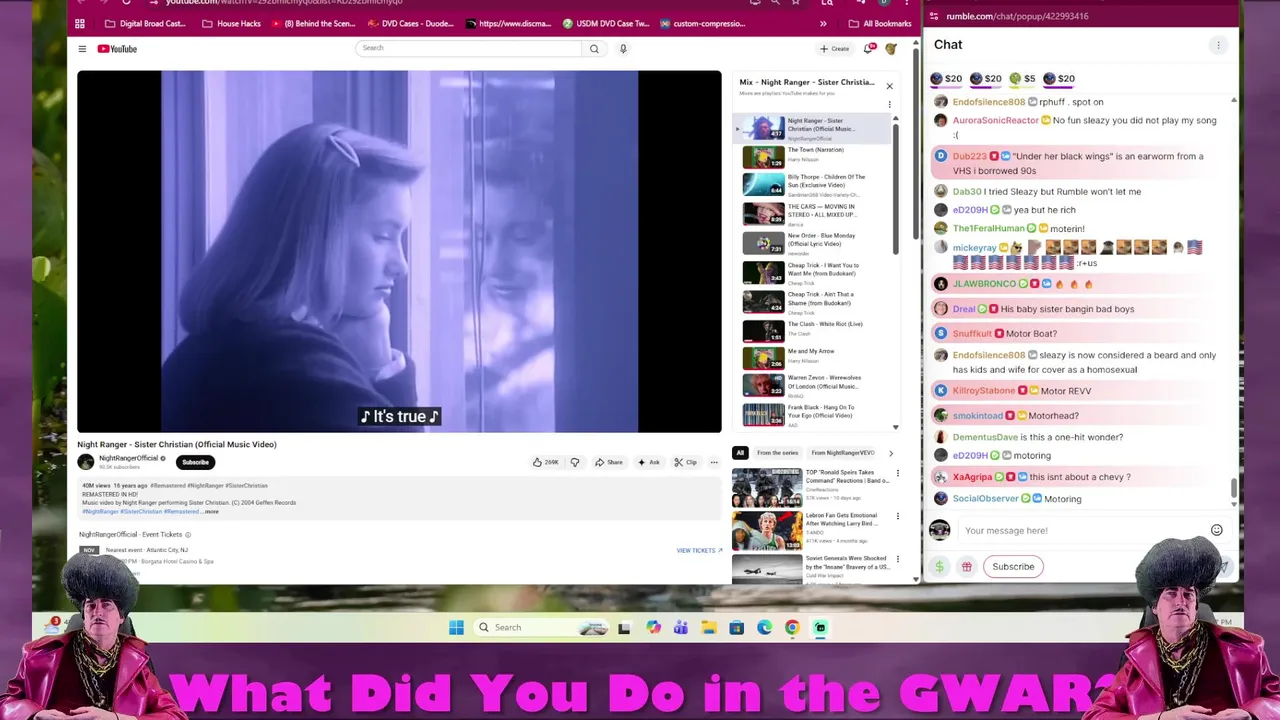The width and height of the screenshot is (1280, 720).
Task: Subscribe to NightRangerOfficial channel
Action: click(195, 462)
